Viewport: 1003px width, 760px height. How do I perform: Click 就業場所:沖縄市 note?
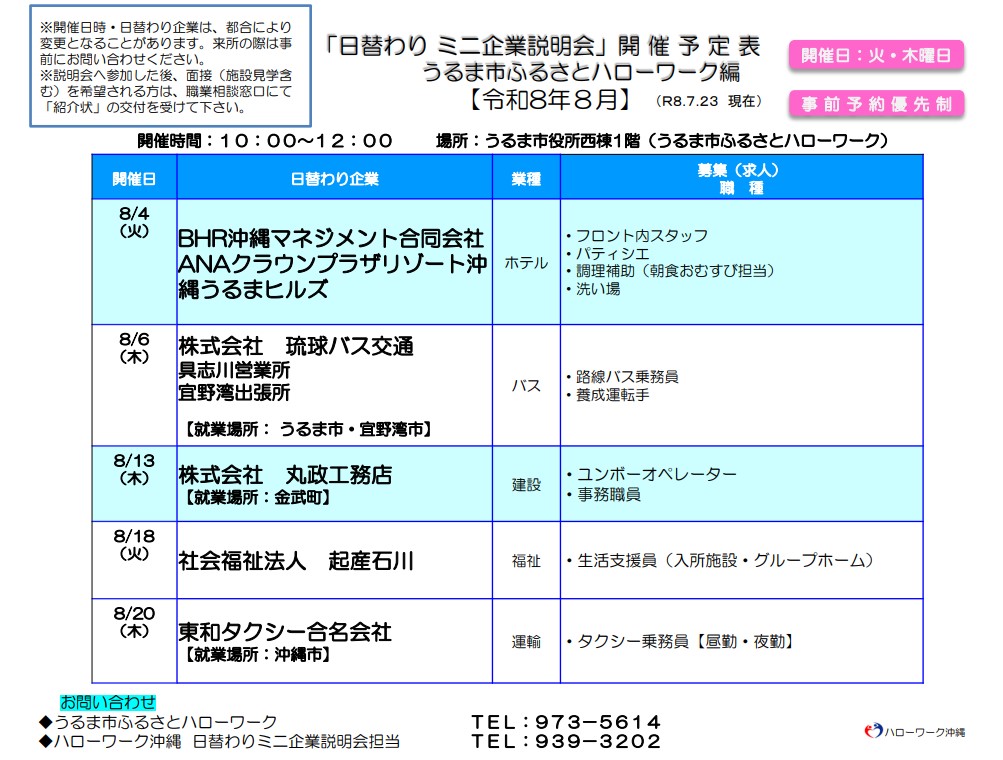click(x=258, y=654)
